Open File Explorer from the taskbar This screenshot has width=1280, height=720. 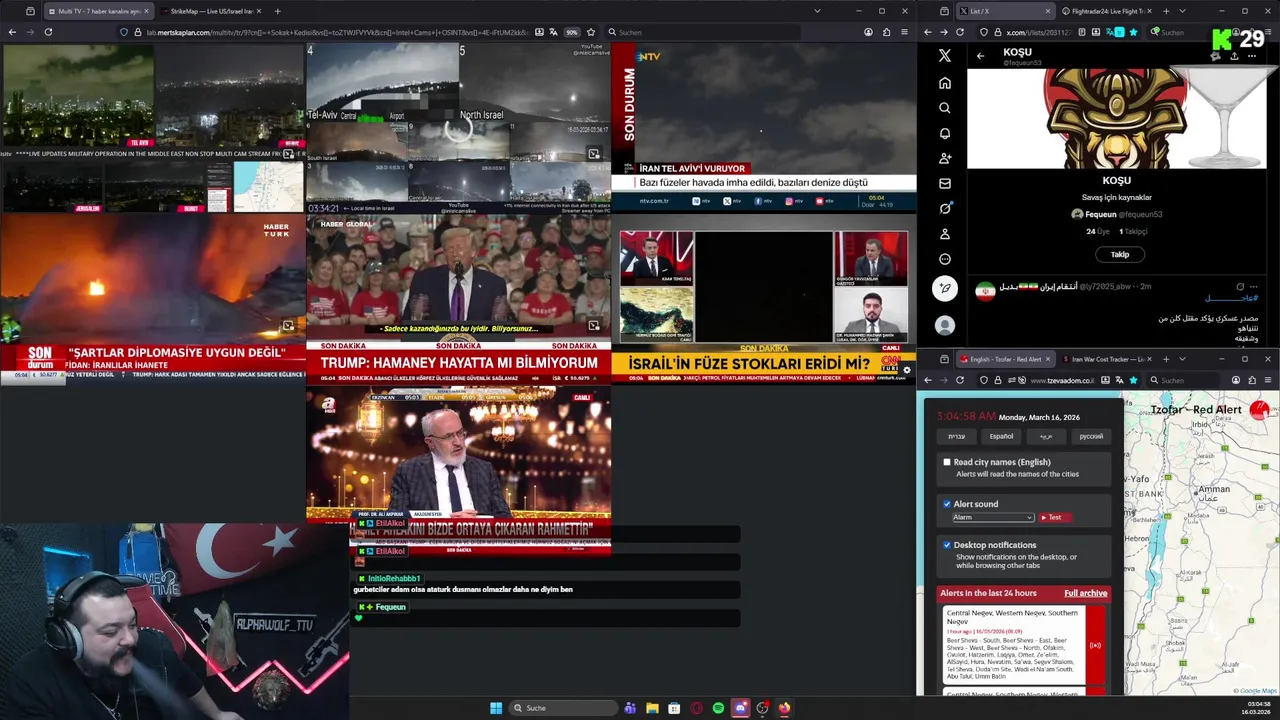tap(652, 708)
